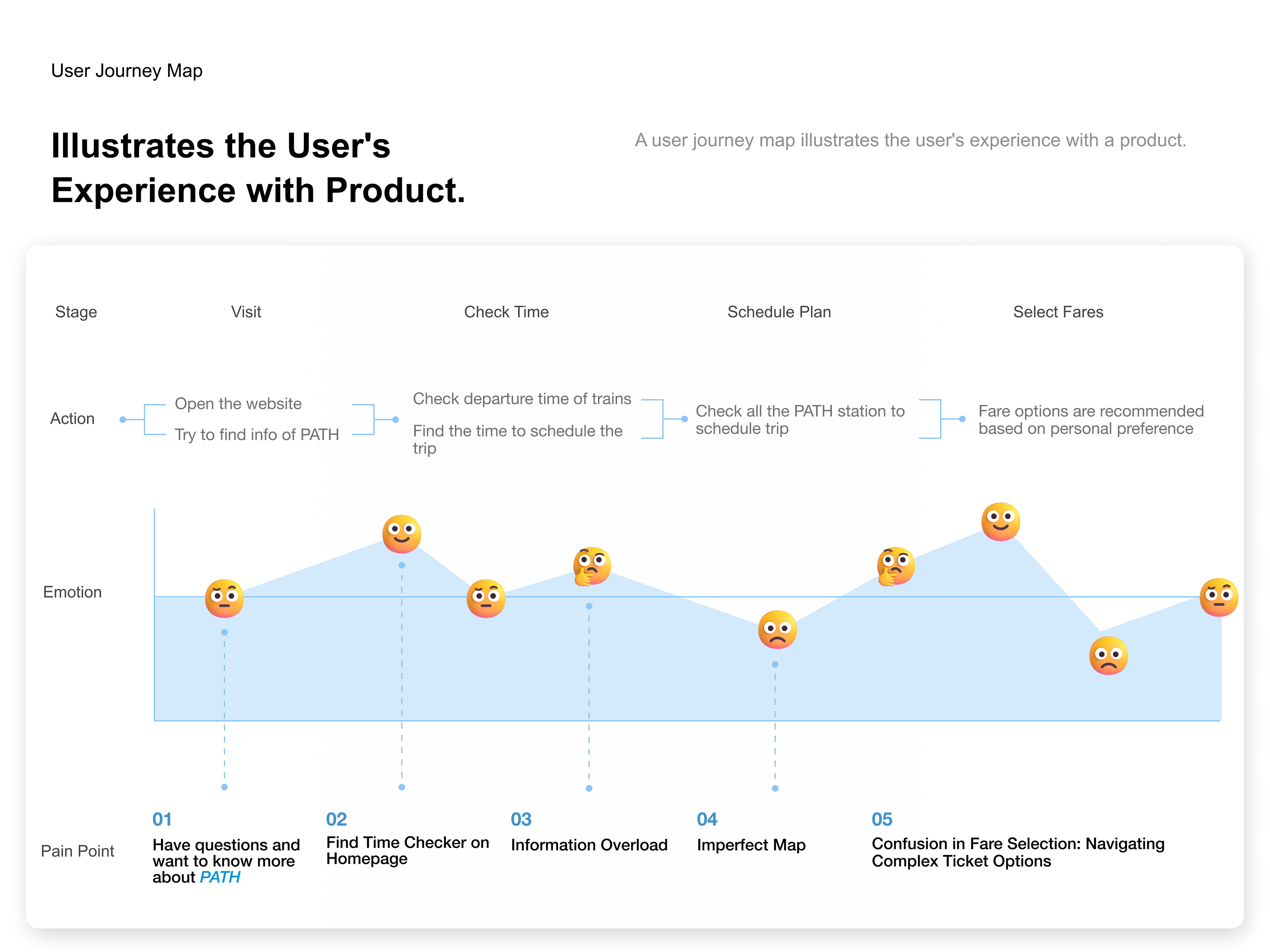The height and width of the screenshot is (952, 1270).
Task: Click the Information Overload pain point
Action: coord(588,845)
